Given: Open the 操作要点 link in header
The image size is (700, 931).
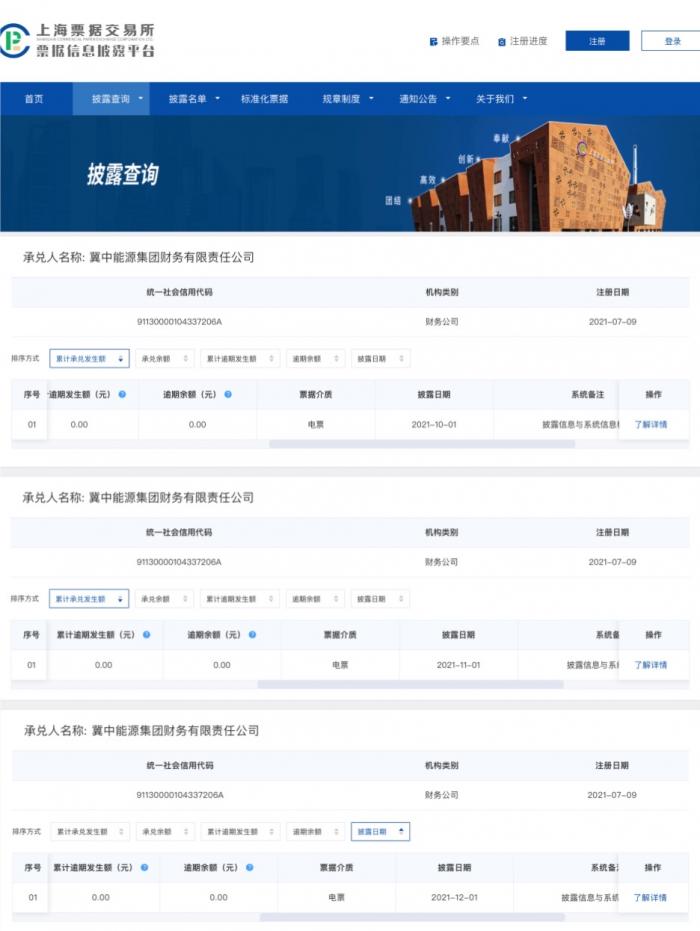Looking at the screenshot, I should [x=460, y=41].
